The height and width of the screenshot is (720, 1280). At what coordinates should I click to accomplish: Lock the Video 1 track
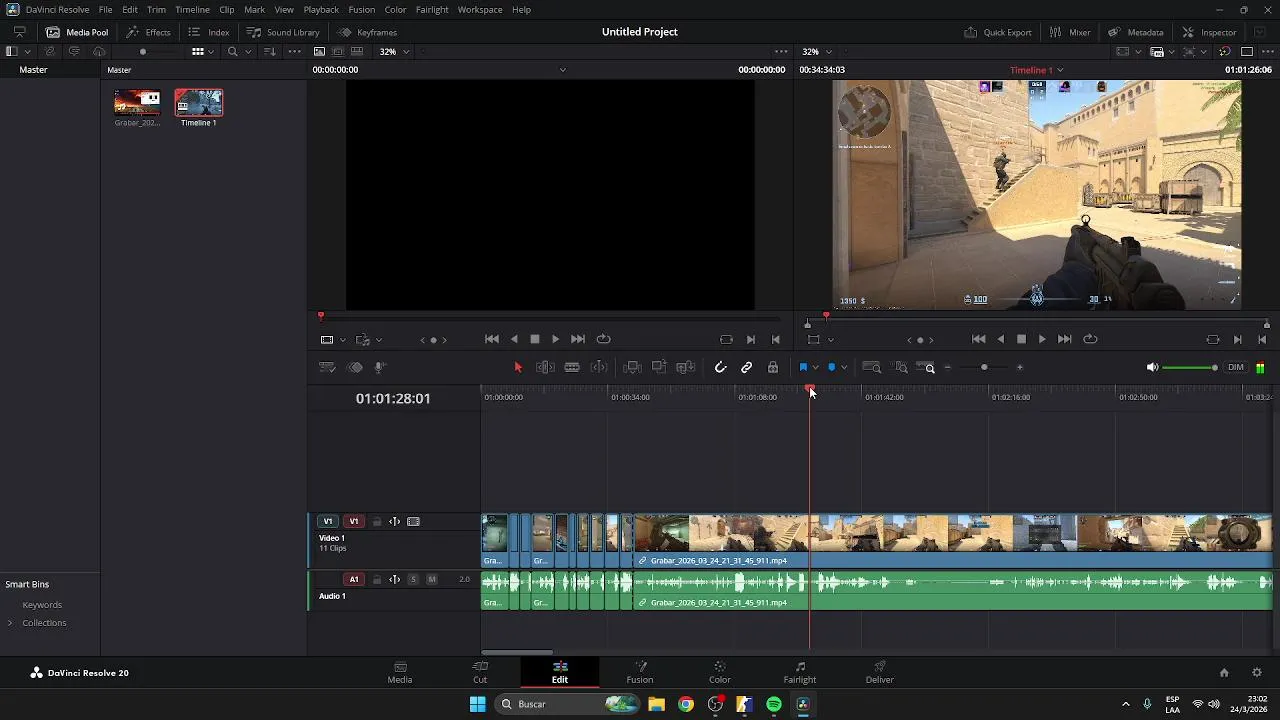[x=377, y=522]
